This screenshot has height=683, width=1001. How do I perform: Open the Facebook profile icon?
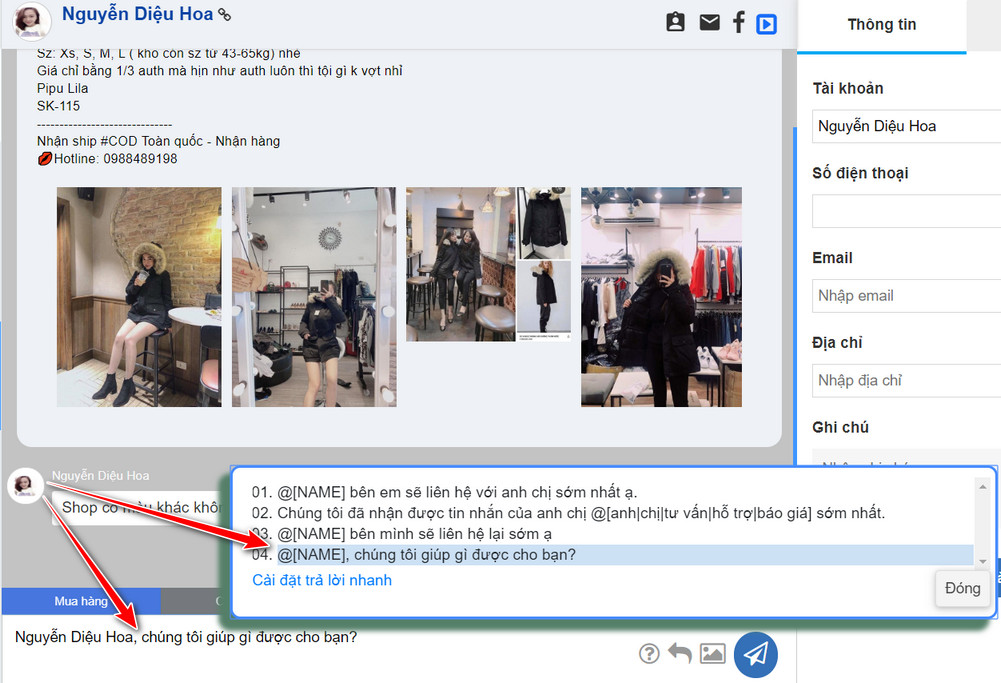coord(739,22)
